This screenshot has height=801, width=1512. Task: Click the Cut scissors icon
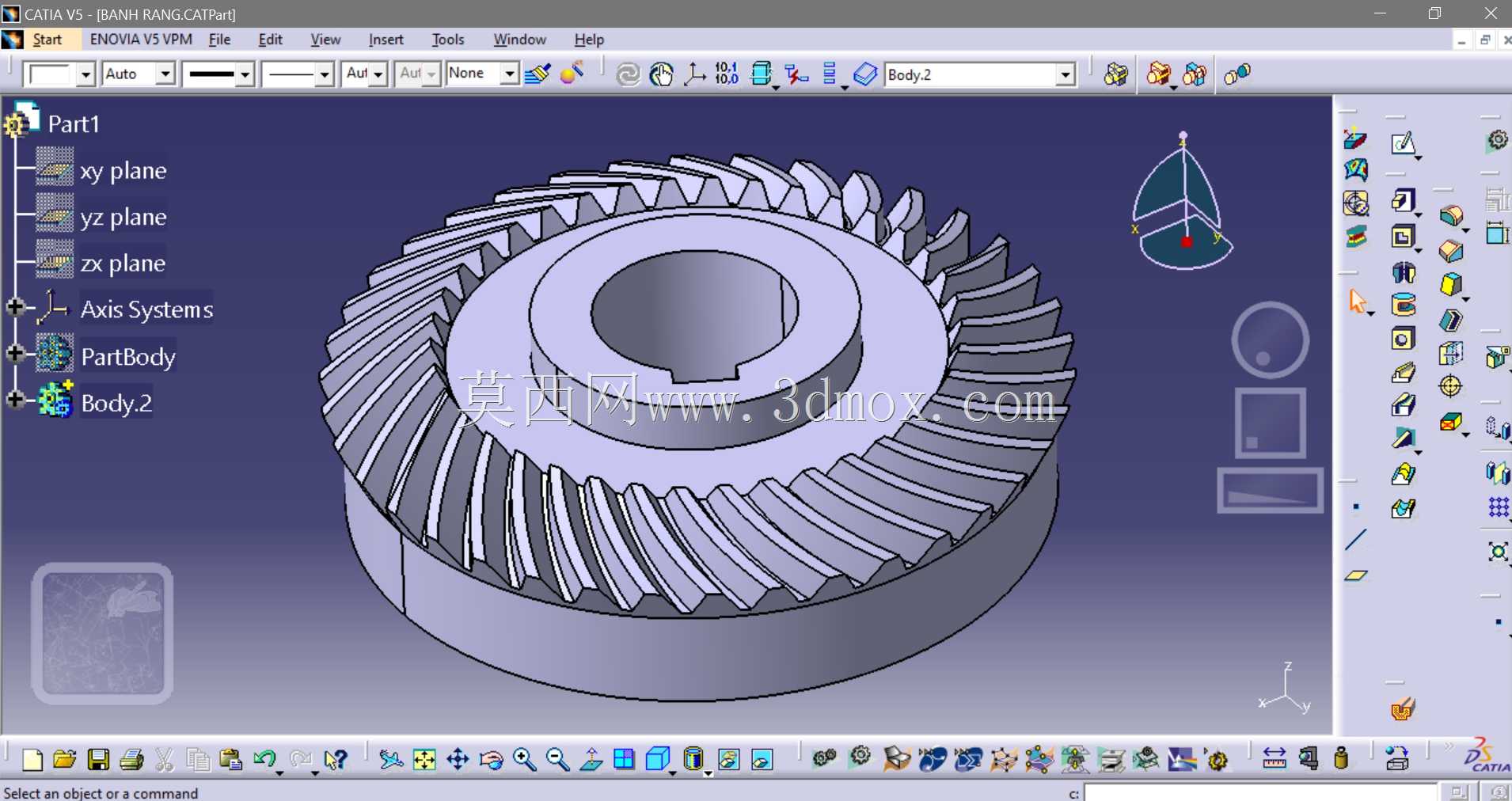pyautogui.click(x=164, y=760)
